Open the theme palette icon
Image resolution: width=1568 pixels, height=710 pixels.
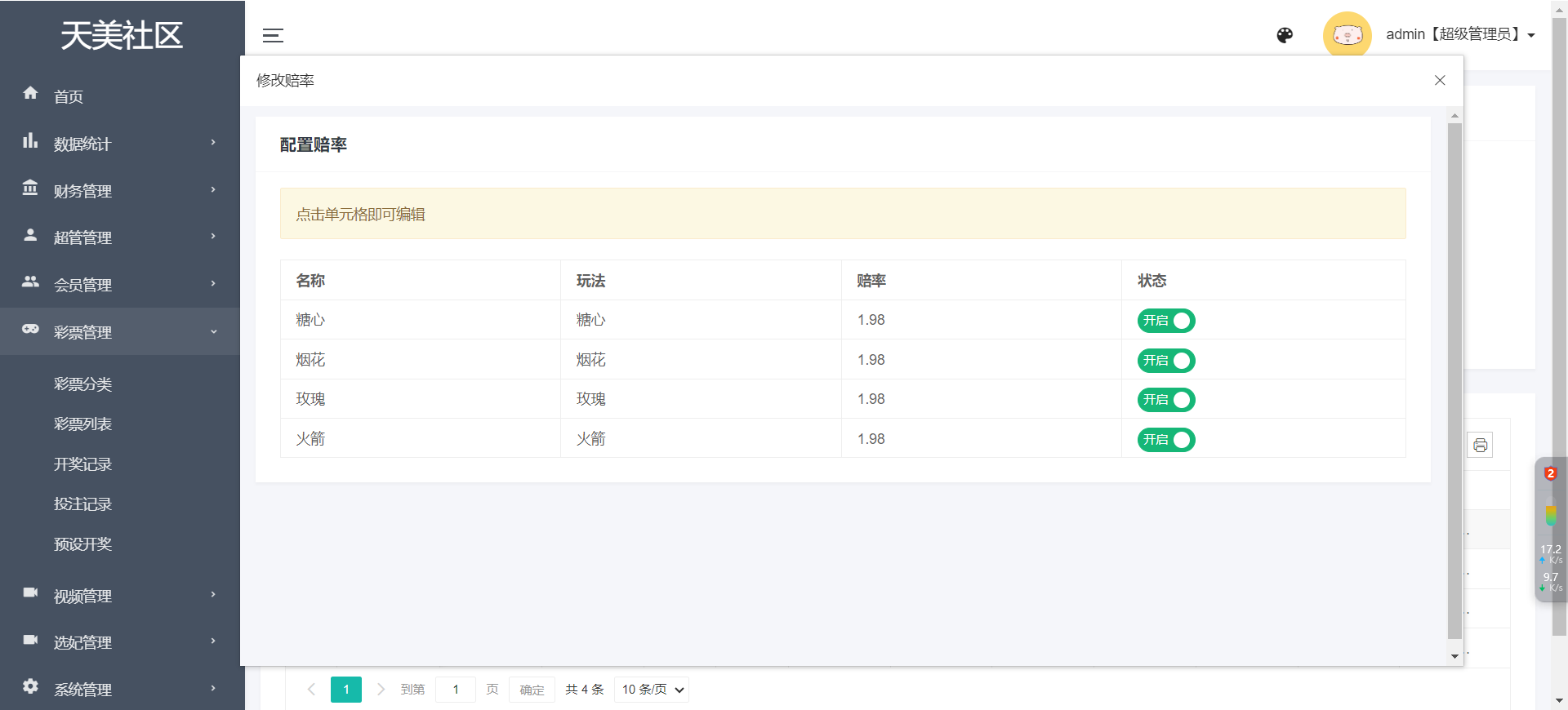(x=1285, y=35)
